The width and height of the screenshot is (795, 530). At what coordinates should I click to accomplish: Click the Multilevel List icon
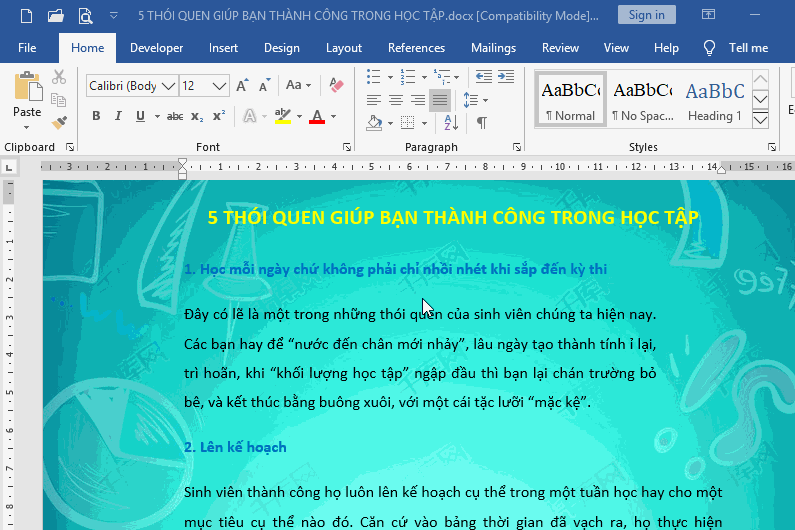[442, 77]
